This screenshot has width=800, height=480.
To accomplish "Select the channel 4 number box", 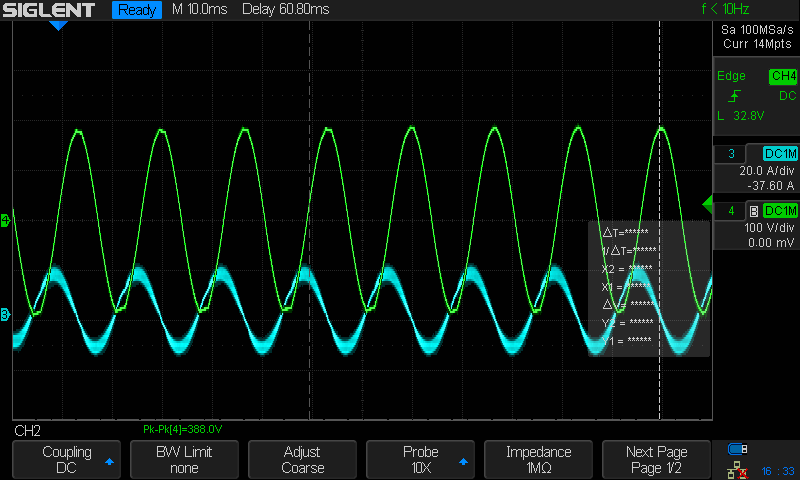I will 731,211.
